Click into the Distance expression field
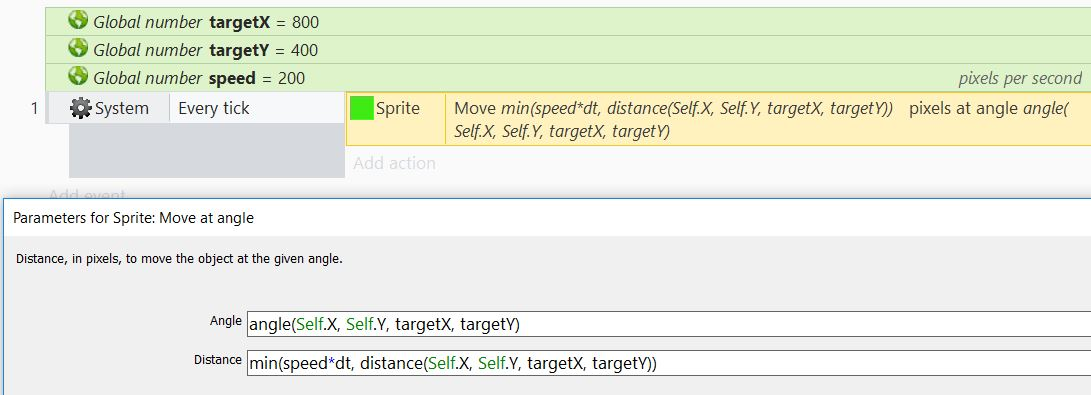 669,363
